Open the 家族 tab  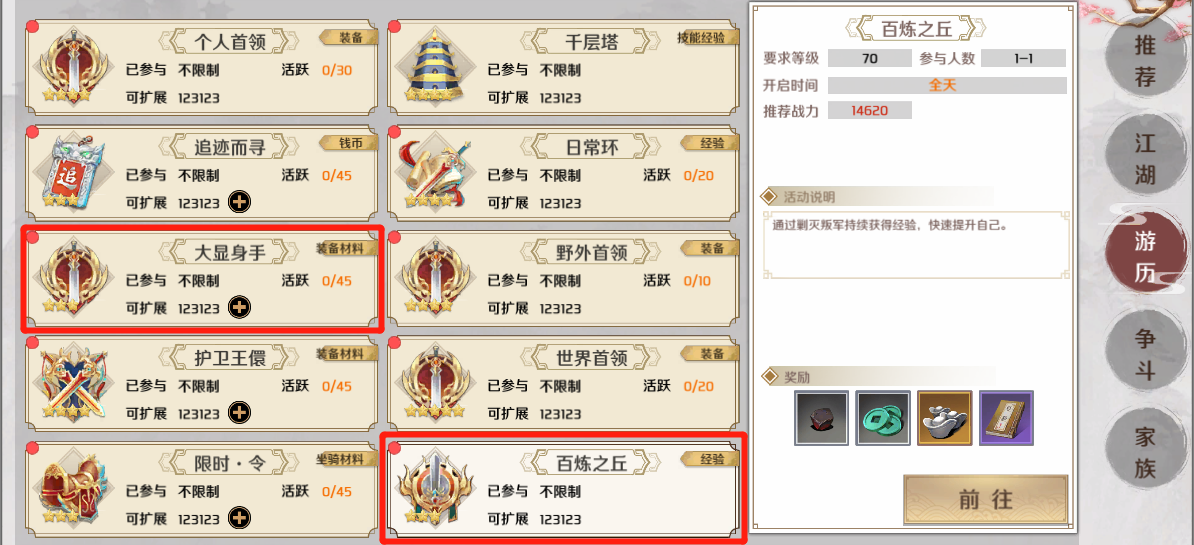[x=1145, y=452]
